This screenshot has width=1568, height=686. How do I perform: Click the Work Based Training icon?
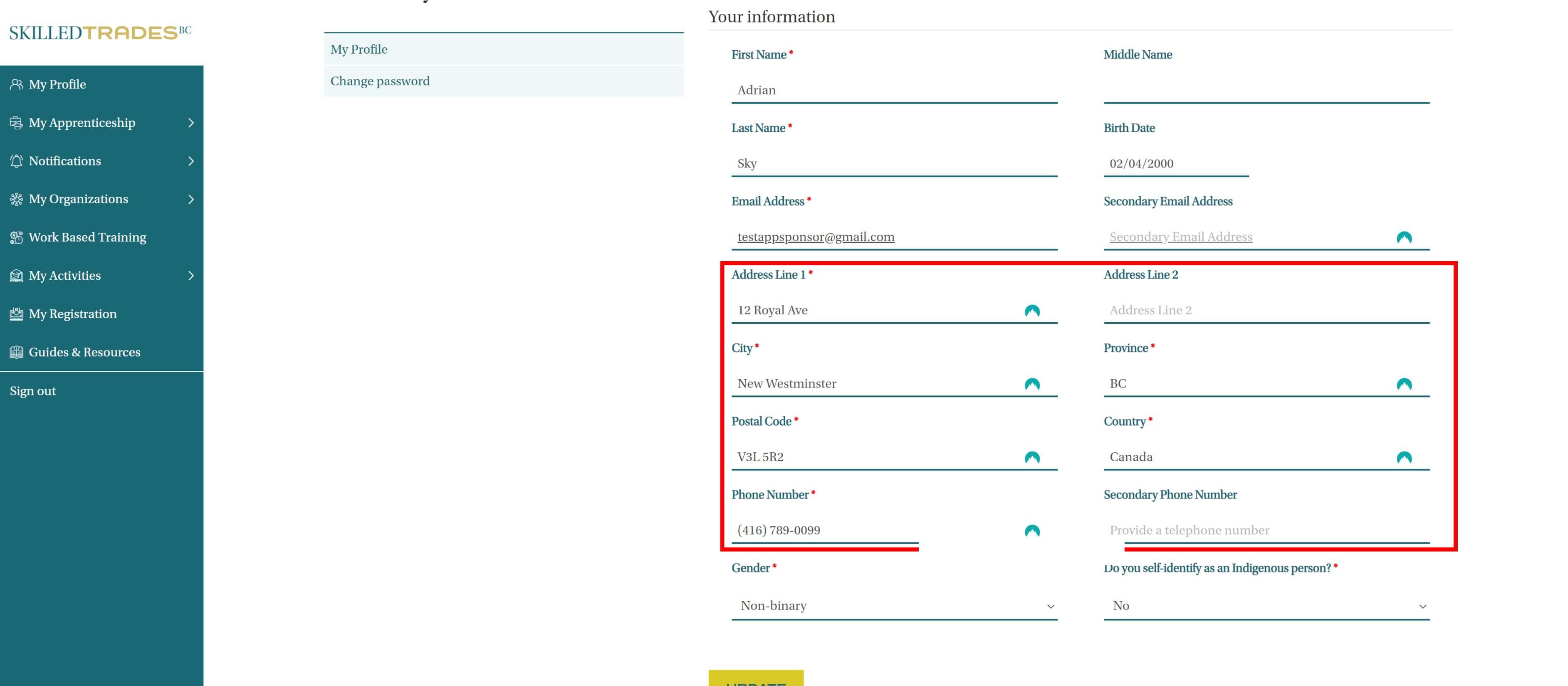pos(17,237)
